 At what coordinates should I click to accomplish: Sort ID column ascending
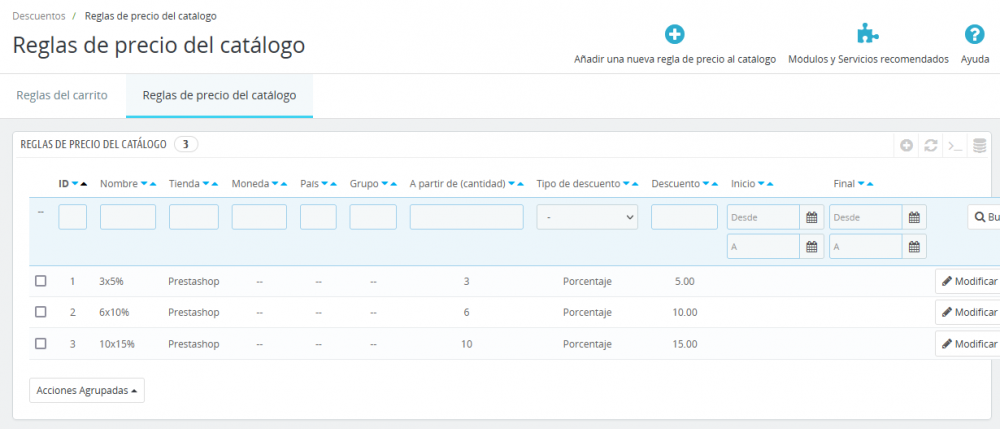point(84,184)
